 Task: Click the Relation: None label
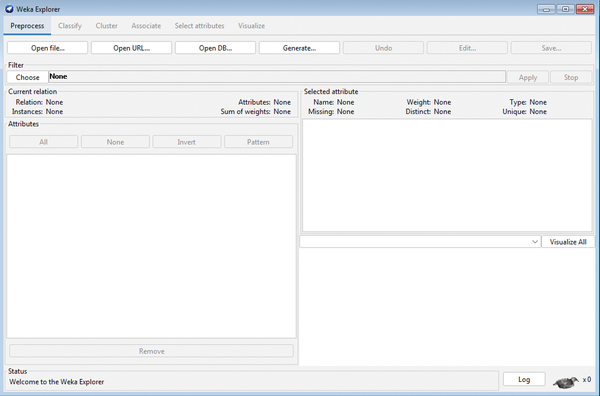tap(39, 102)
